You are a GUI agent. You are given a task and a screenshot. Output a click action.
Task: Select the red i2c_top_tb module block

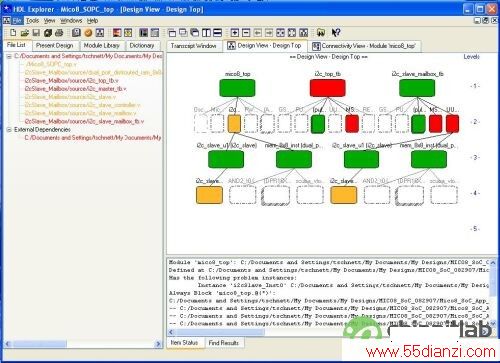pos(328,88)
